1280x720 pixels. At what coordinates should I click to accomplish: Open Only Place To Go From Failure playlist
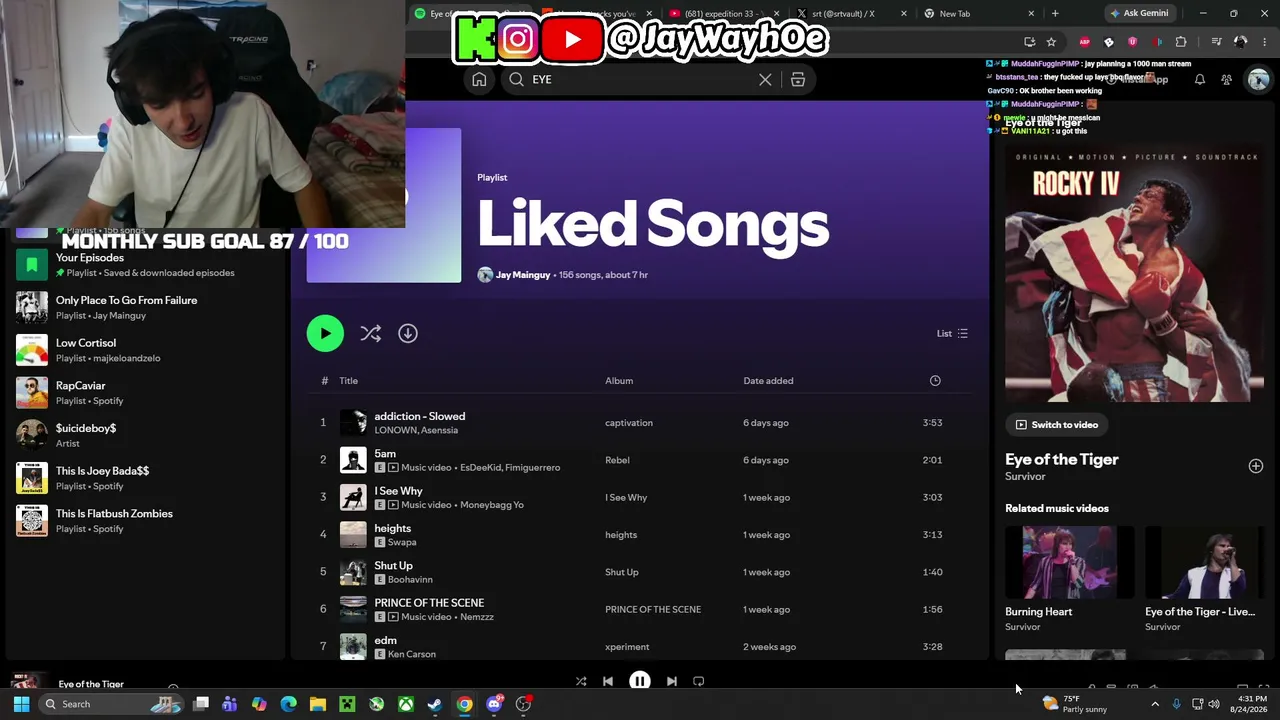[x=145, y=307]
